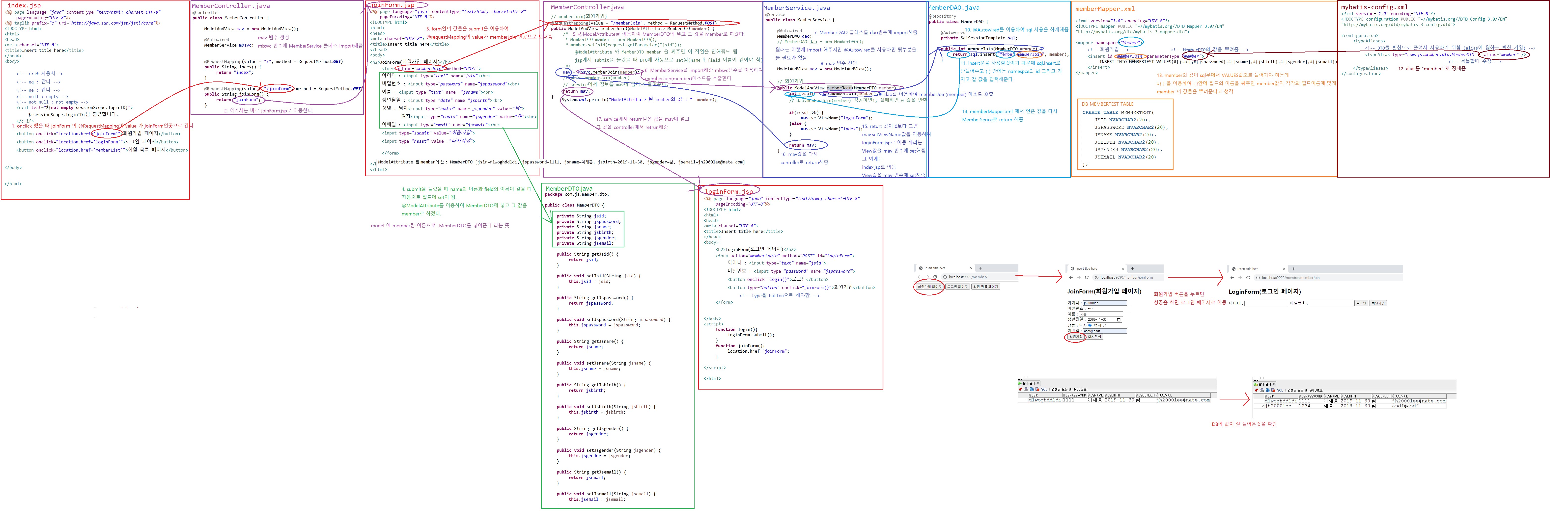Submit JoinForm with the 회원가입 button

pos(1076,337)
